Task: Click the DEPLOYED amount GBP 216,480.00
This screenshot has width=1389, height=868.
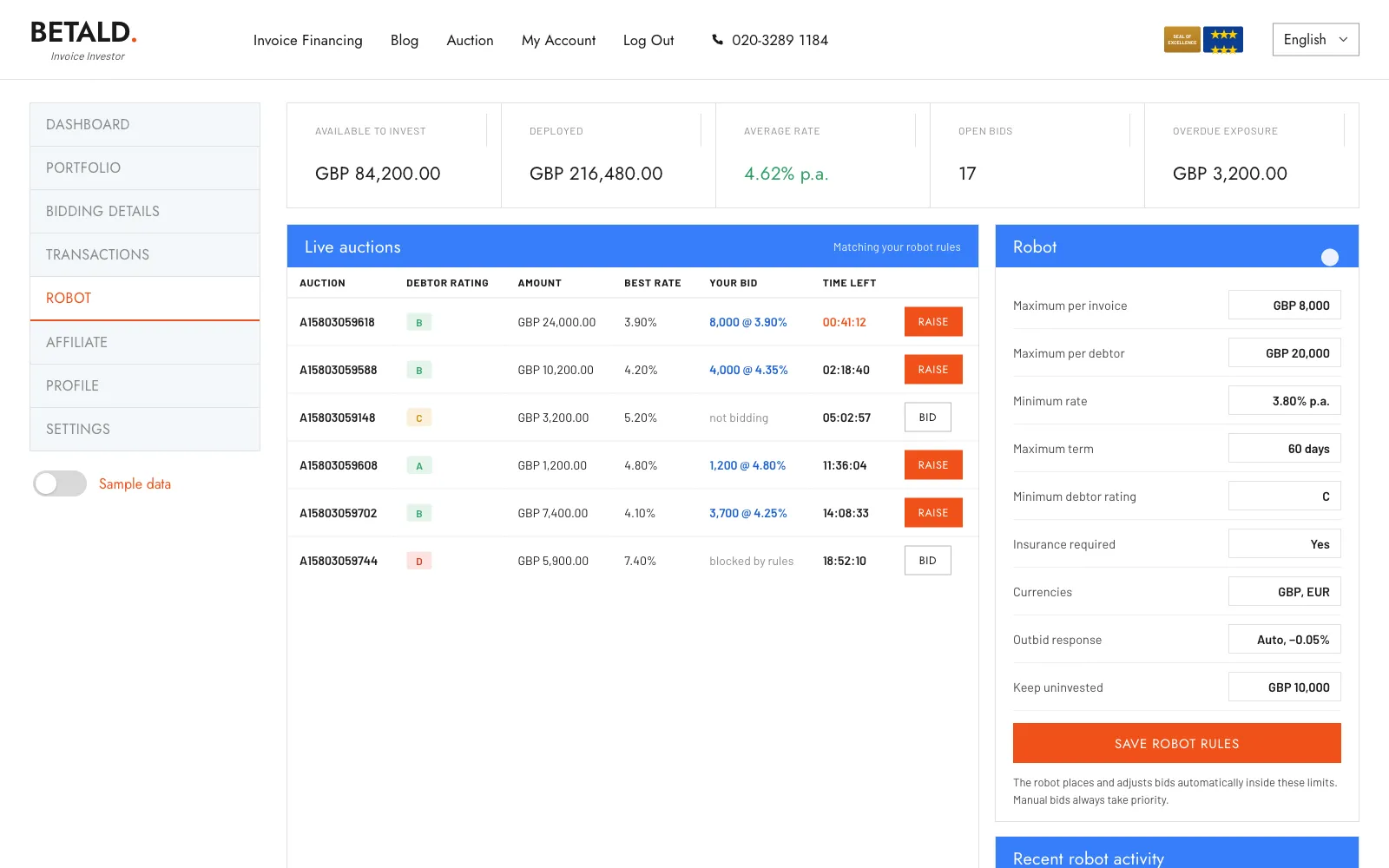Action: pos(596,174)
